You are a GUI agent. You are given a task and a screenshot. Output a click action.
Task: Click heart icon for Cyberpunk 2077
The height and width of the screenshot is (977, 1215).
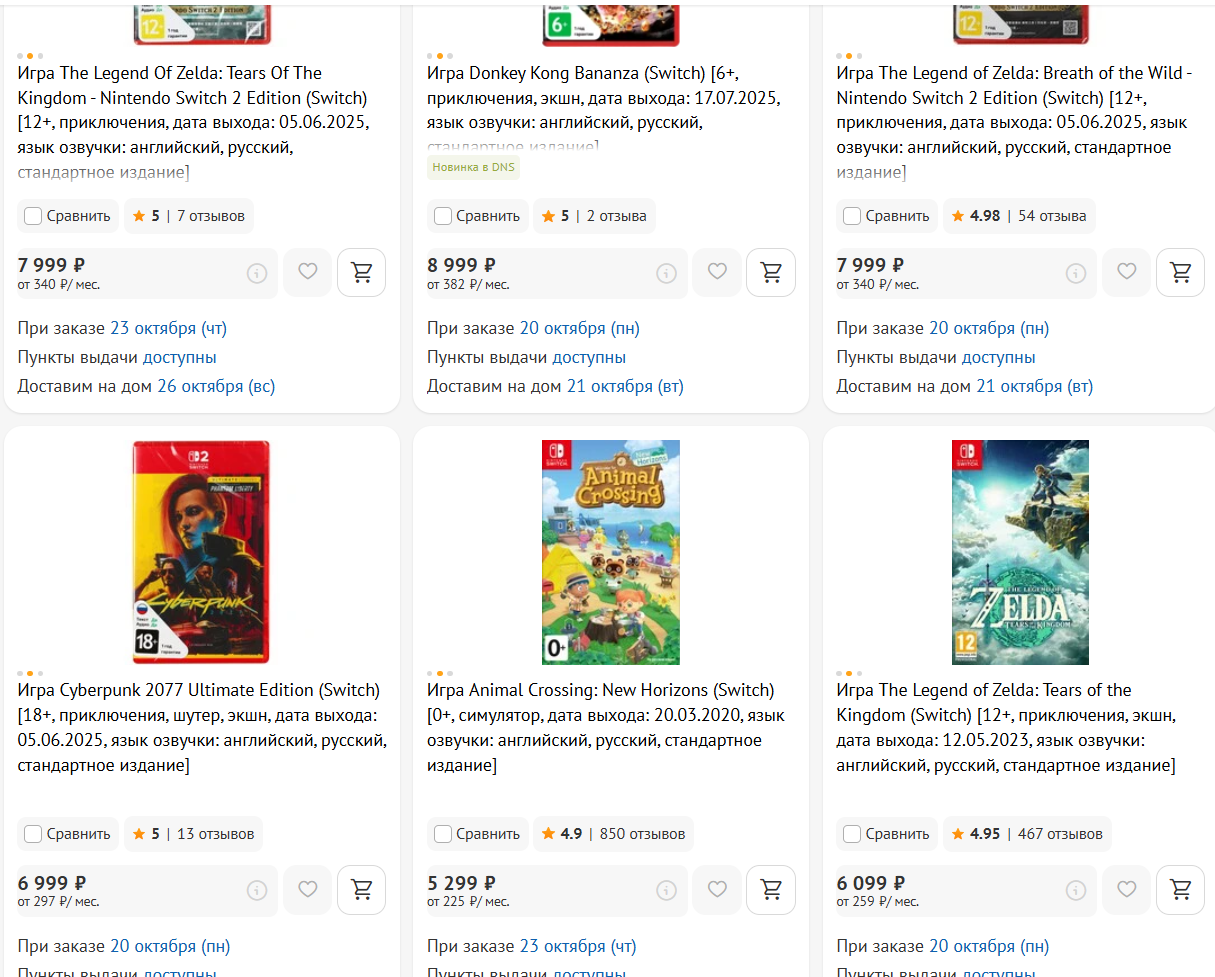pos(308,890)
